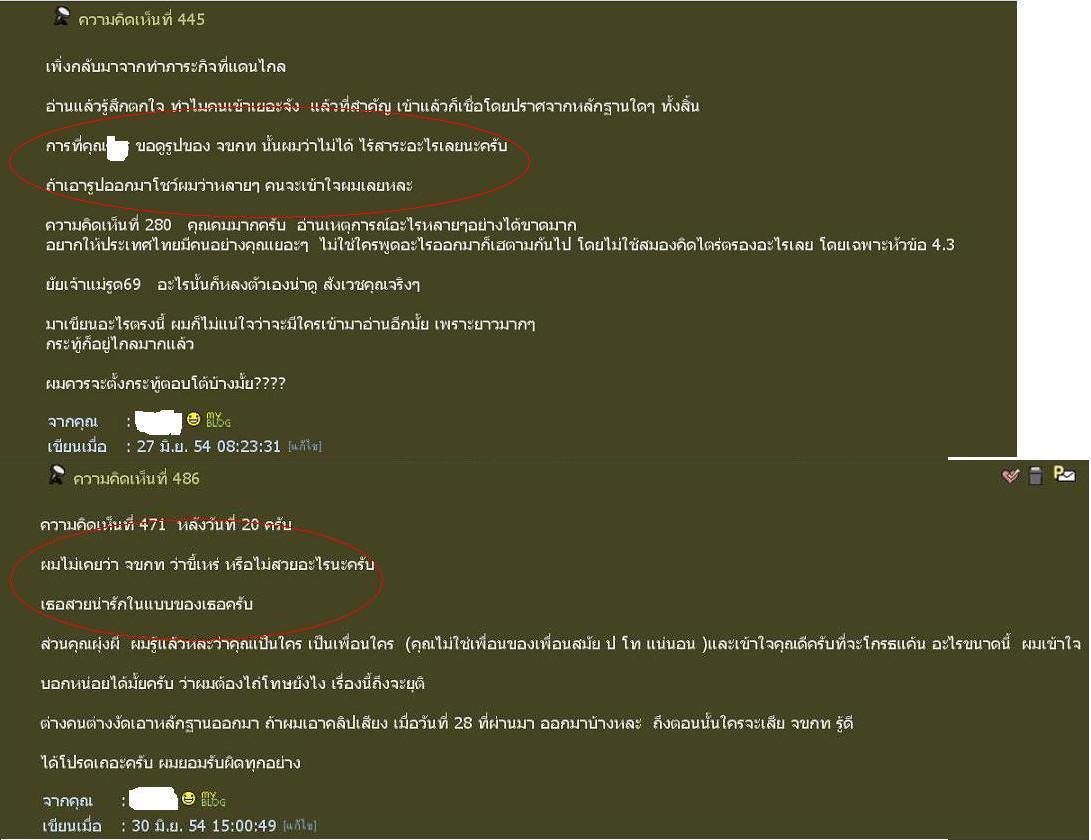Click the [แก้ไข] edit link of comment 486
Viewport: 1091px width, 840px height.
[x=300, y=825]
